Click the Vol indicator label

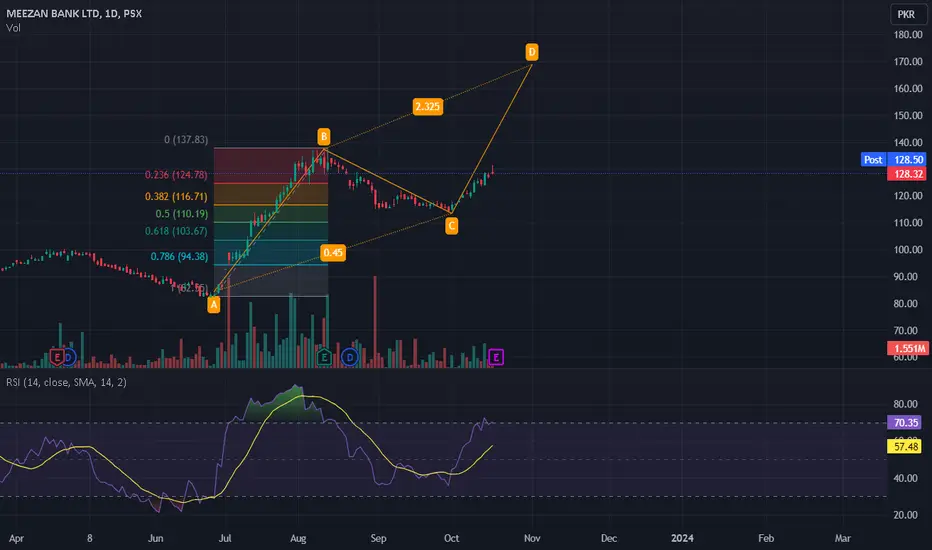pyautogui.click(x=13, y=28)
